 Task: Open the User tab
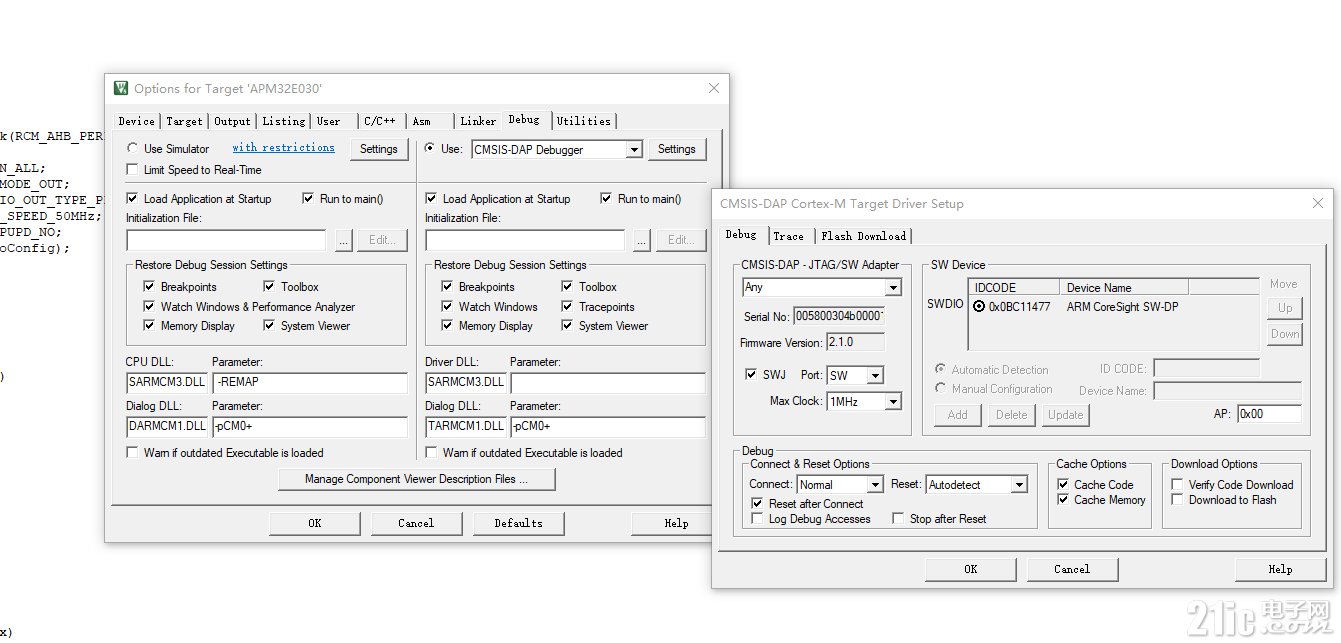[329, 121]
